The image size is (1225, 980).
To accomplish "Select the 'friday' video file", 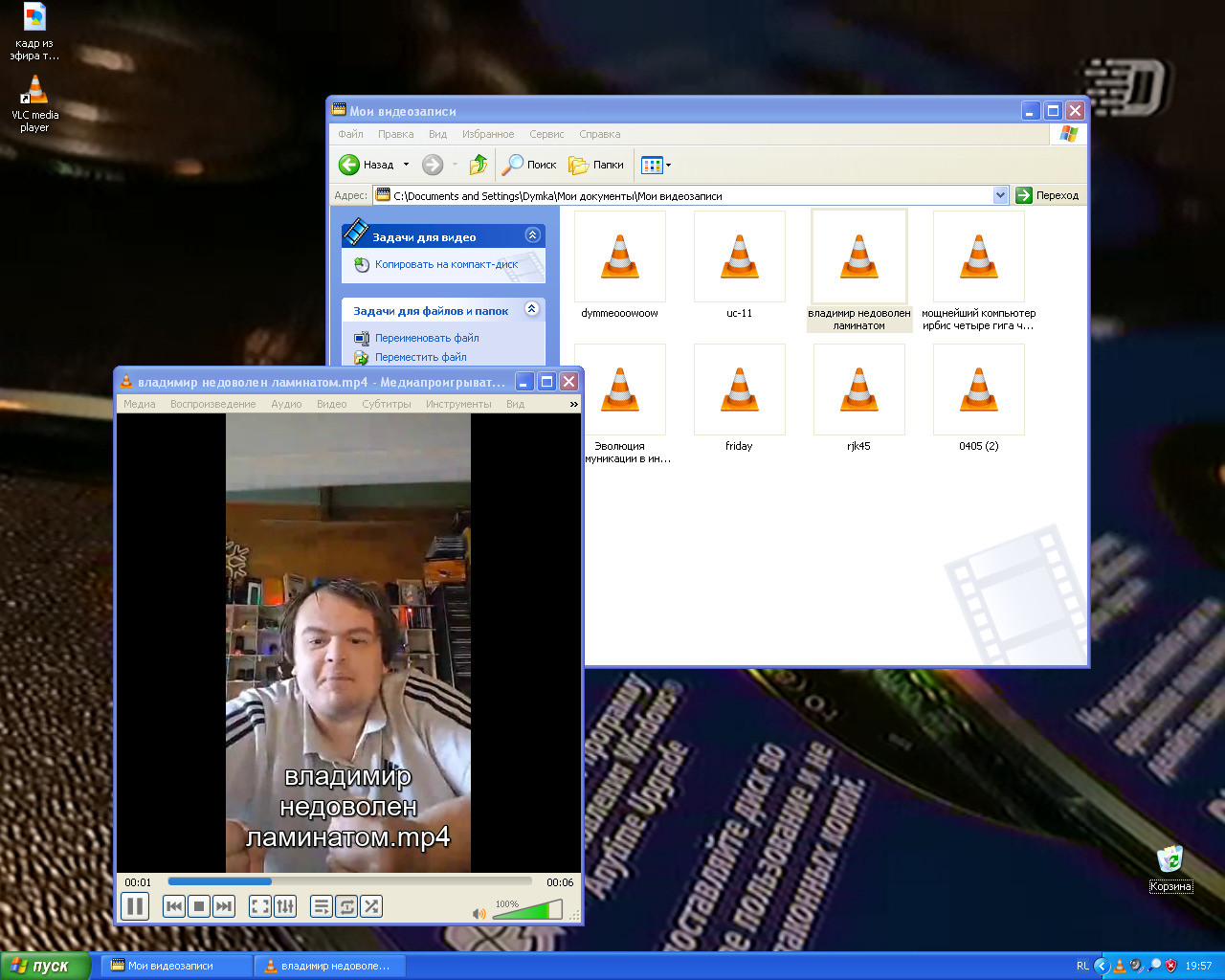I will point(739,390).
